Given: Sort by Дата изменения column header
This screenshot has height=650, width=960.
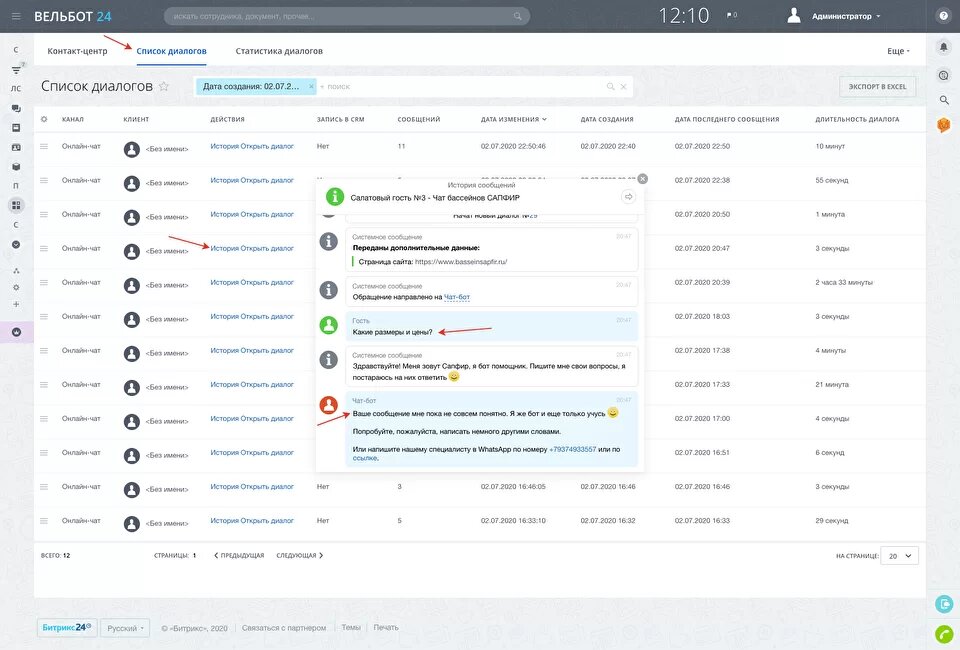Looking at the screenshot, I should pyautogui.click(x=513, y=119).
